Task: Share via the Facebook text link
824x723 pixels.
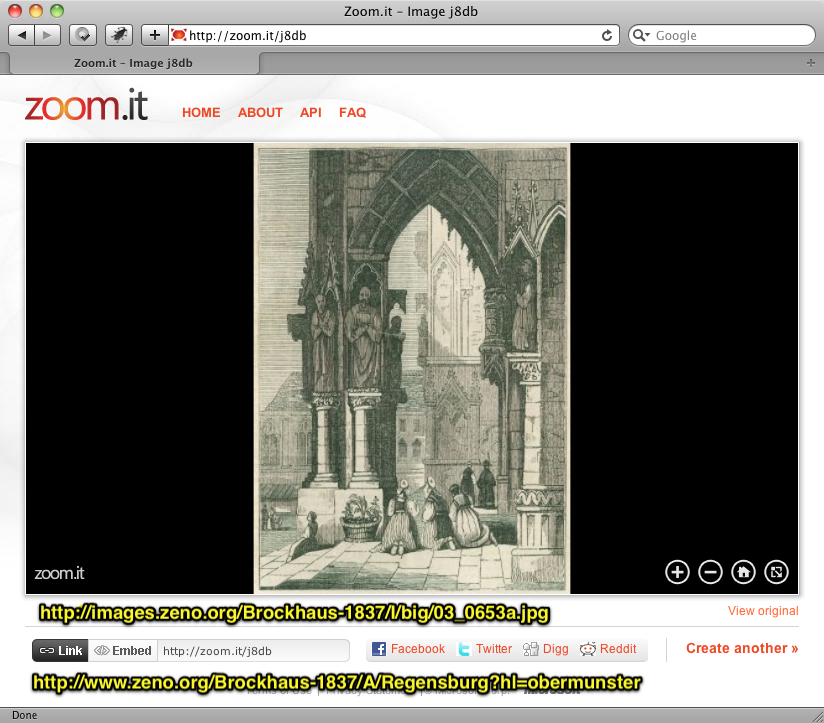Action: pyautogui.click(x=418, y=649)
